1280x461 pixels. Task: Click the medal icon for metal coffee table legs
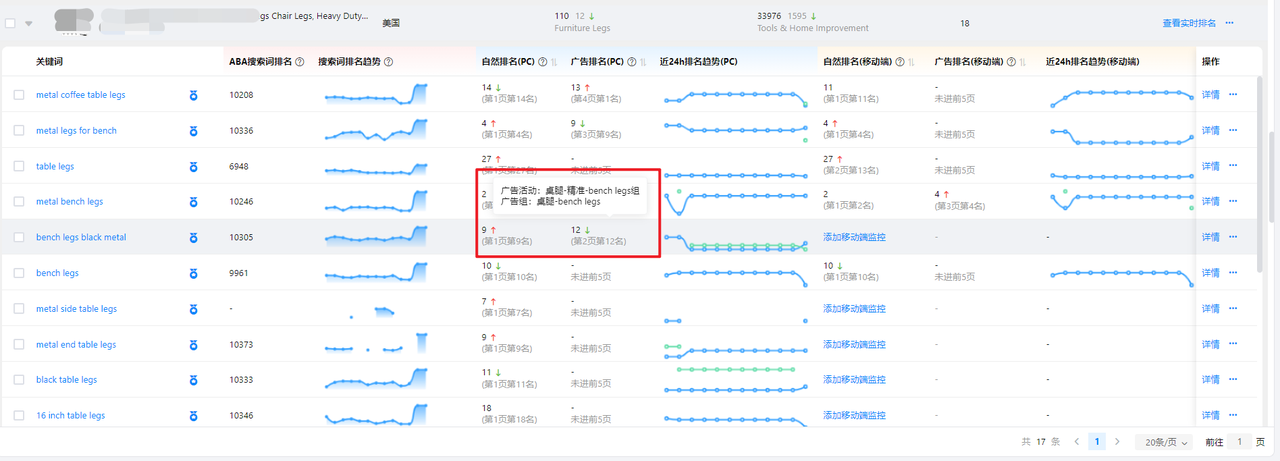click(194, 95)
